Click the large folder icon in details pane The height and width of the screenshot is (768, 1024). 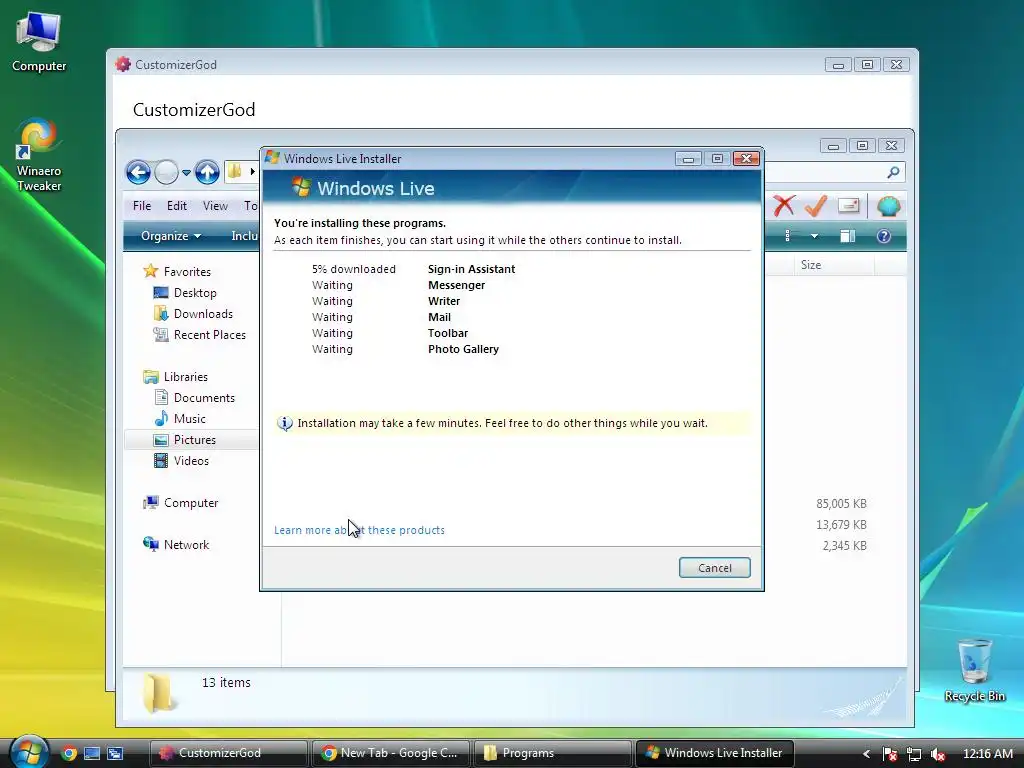coord(157,694)
